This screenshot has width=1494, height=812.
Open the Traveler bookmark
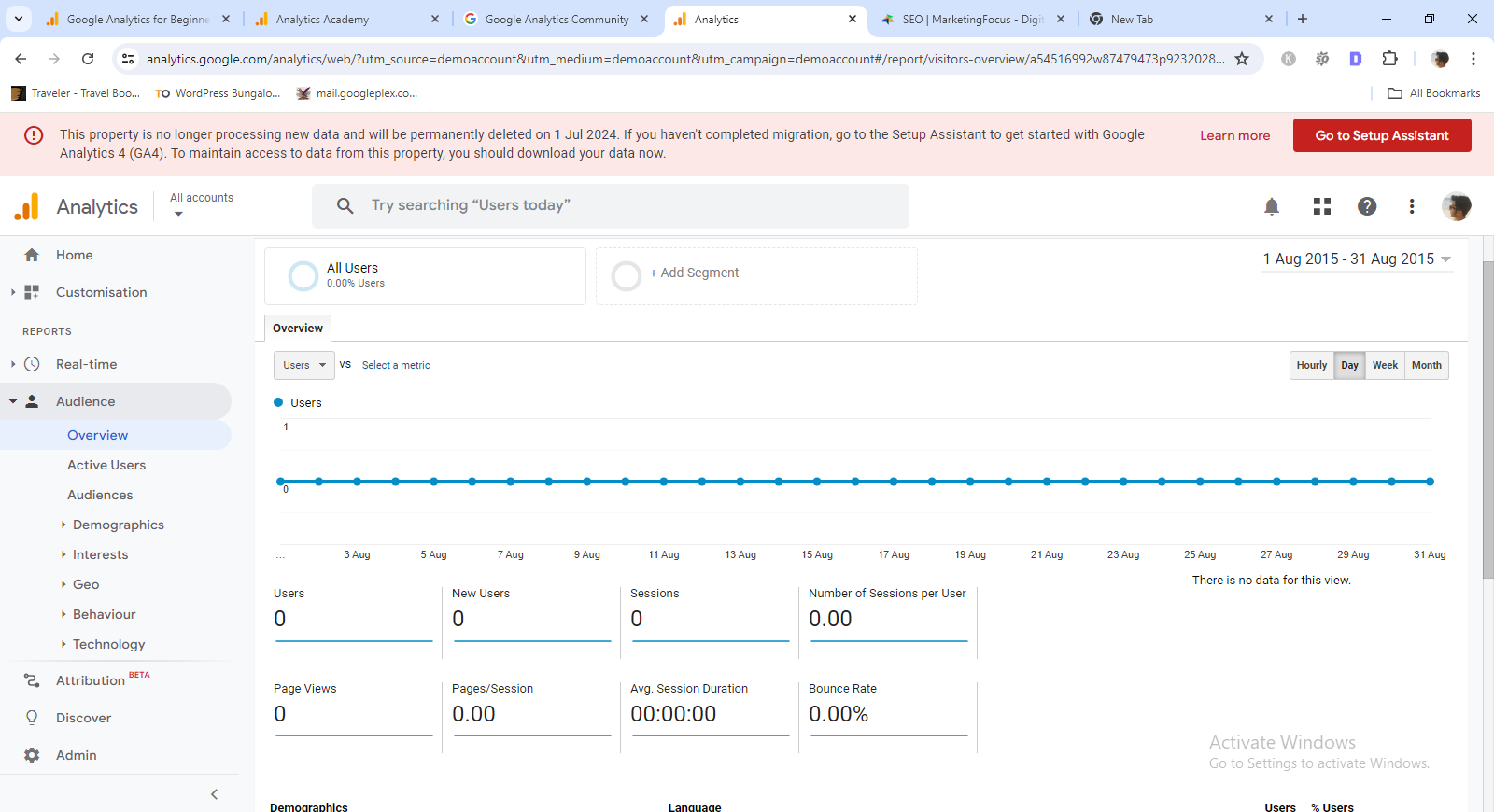point(75,93)
